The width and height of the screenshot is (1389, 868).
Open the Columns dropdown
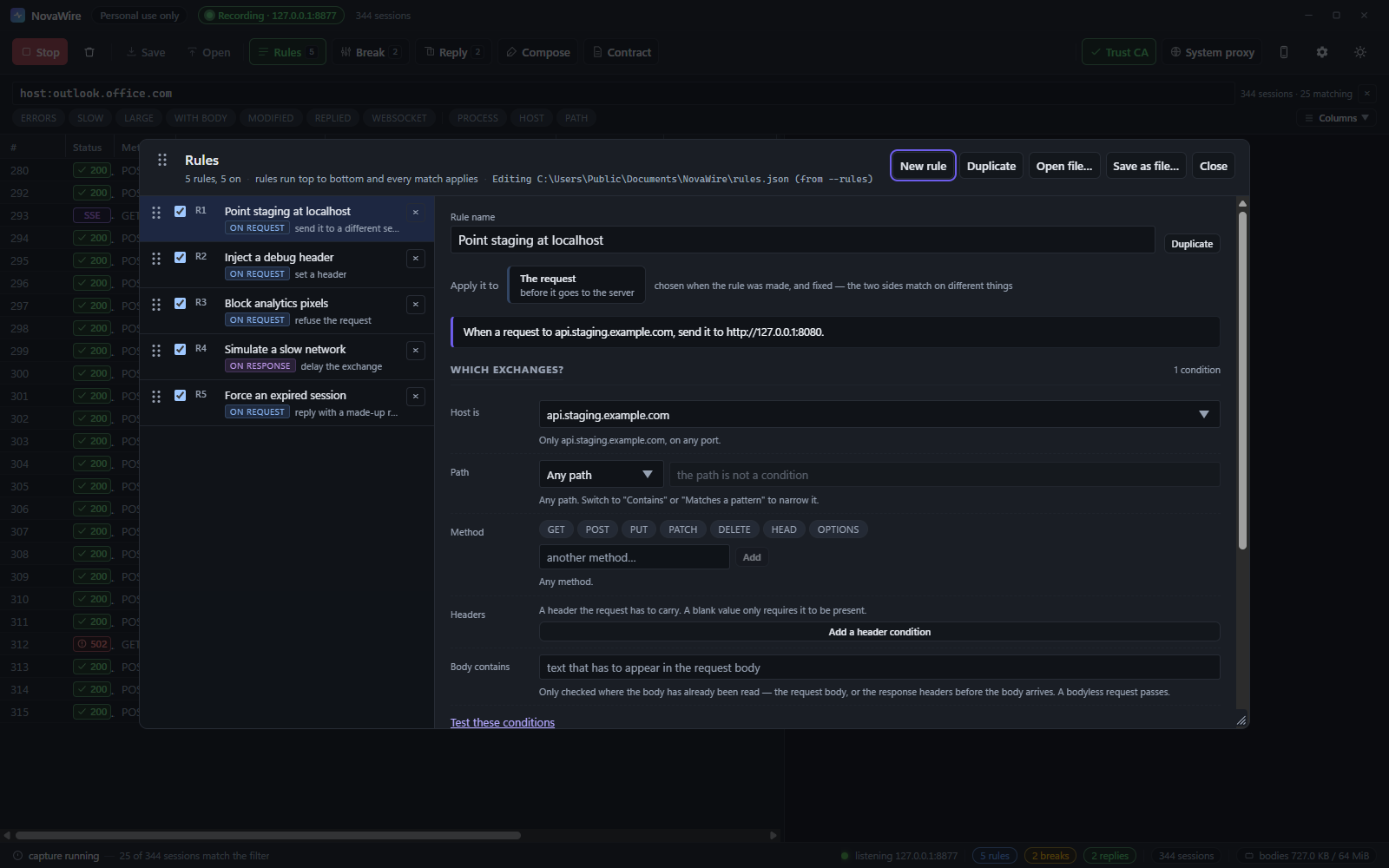click(x=1336, y=118)
